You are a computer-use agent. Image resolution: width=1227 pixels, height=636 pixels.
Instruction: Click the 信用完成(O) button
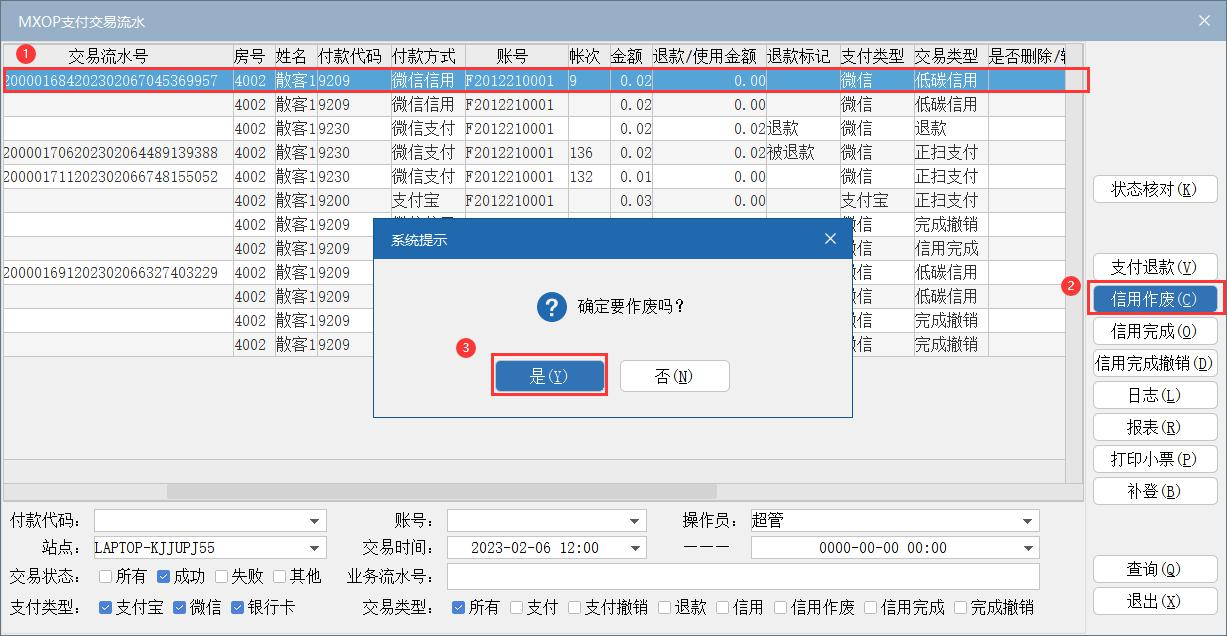1155,331
